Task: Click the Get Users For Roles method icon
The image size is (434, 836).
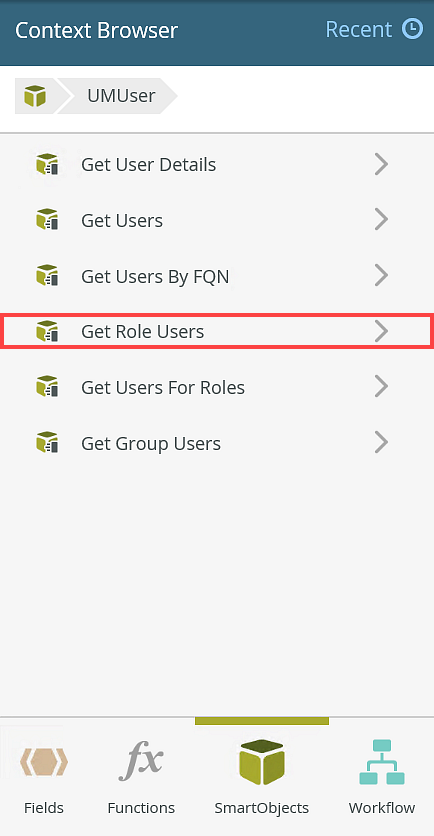Action: (47, 387)
